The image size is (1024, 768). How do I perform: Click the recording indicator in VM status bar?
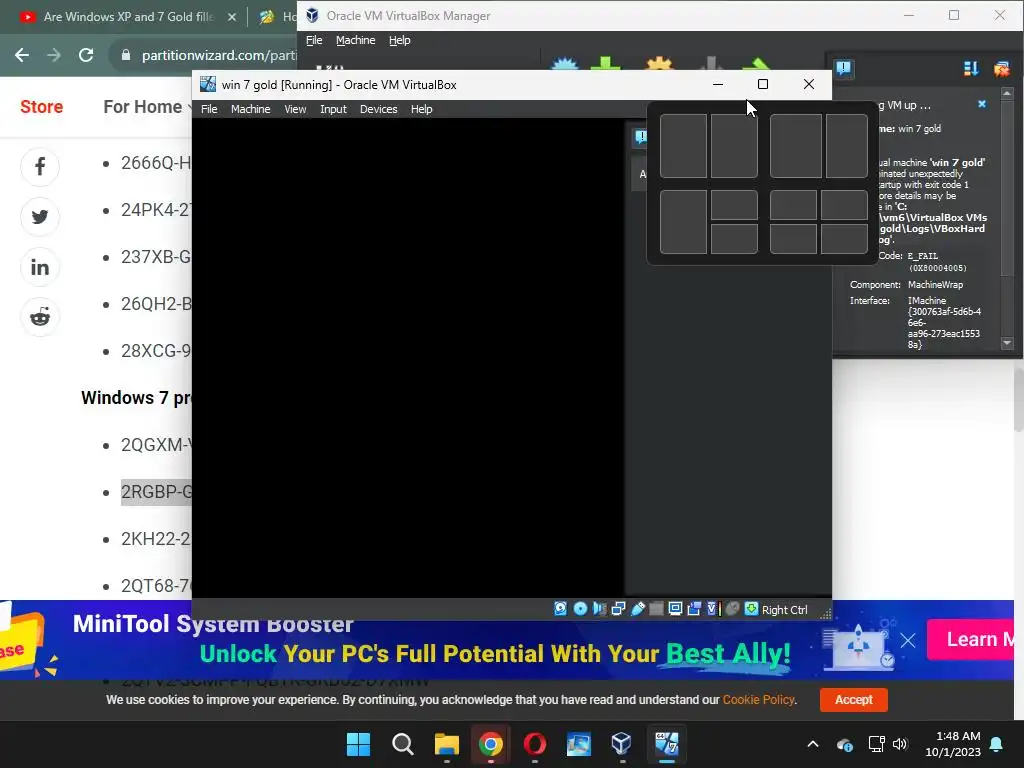pos(694,609)
